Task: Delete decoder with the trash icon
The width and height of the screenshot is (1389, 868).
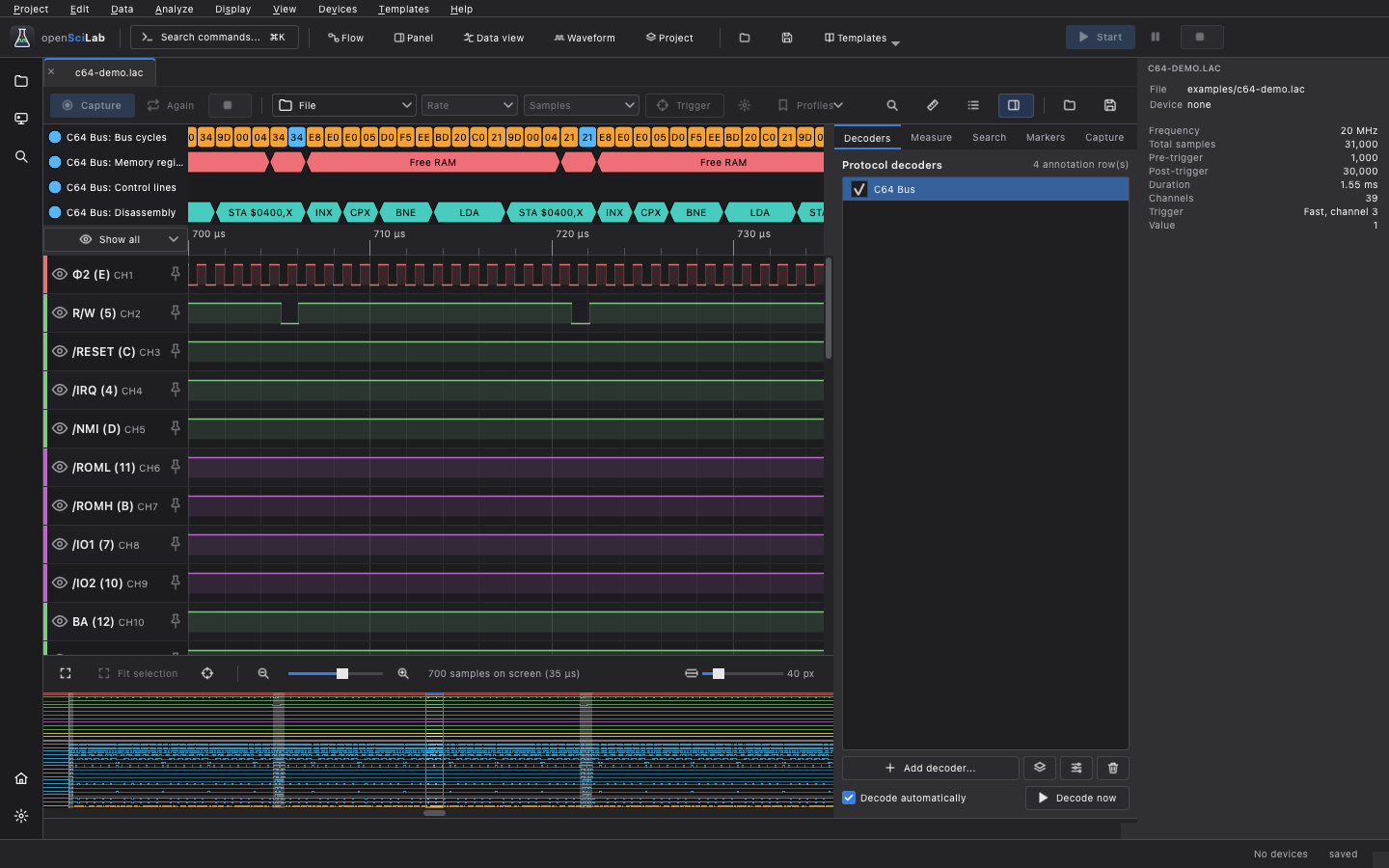Action: [x=1113, y=768]
